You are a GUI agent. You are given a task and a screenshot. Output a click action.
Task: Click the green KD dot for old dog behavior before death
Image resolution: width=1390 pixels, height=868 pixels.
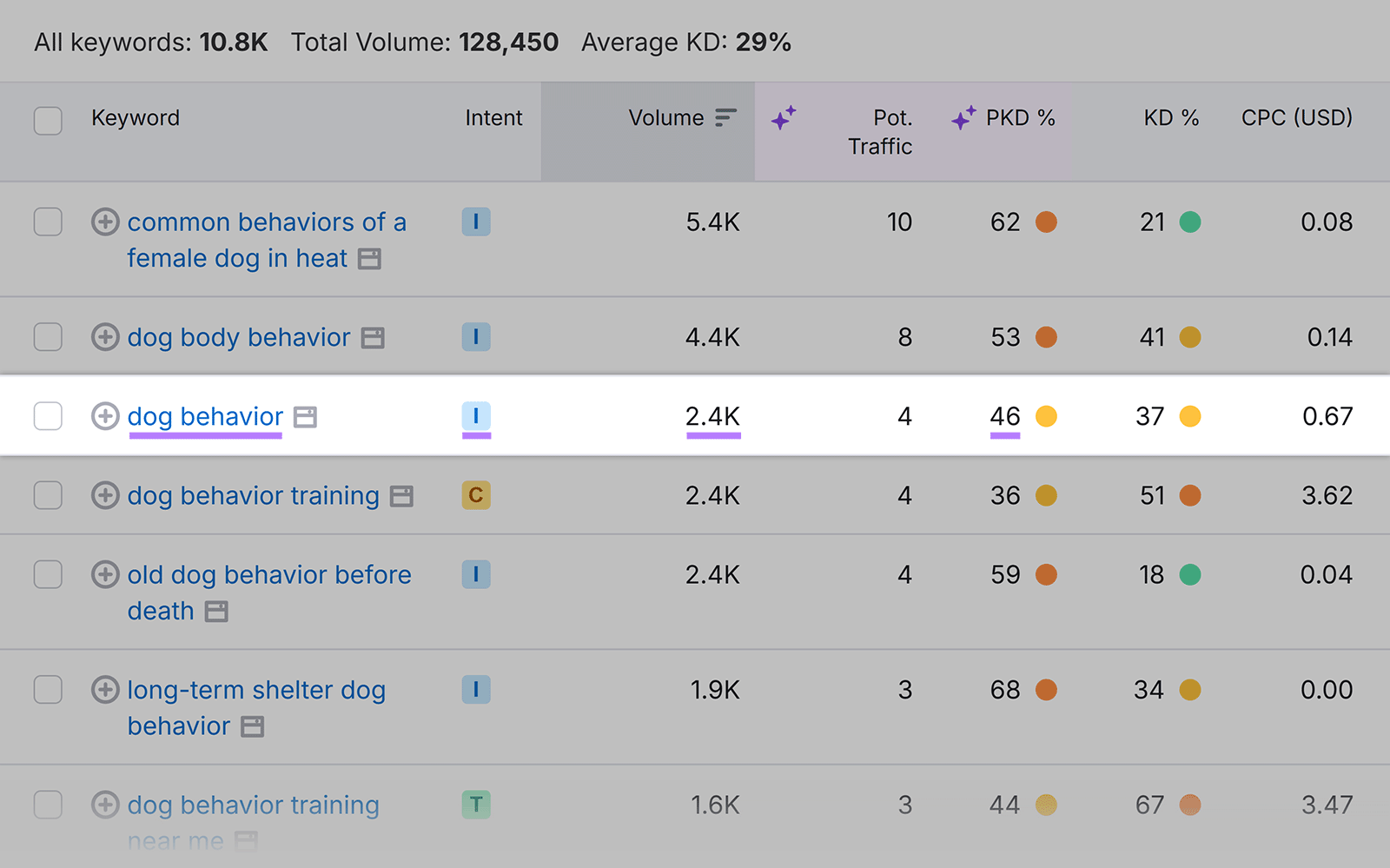[1192, 575]
